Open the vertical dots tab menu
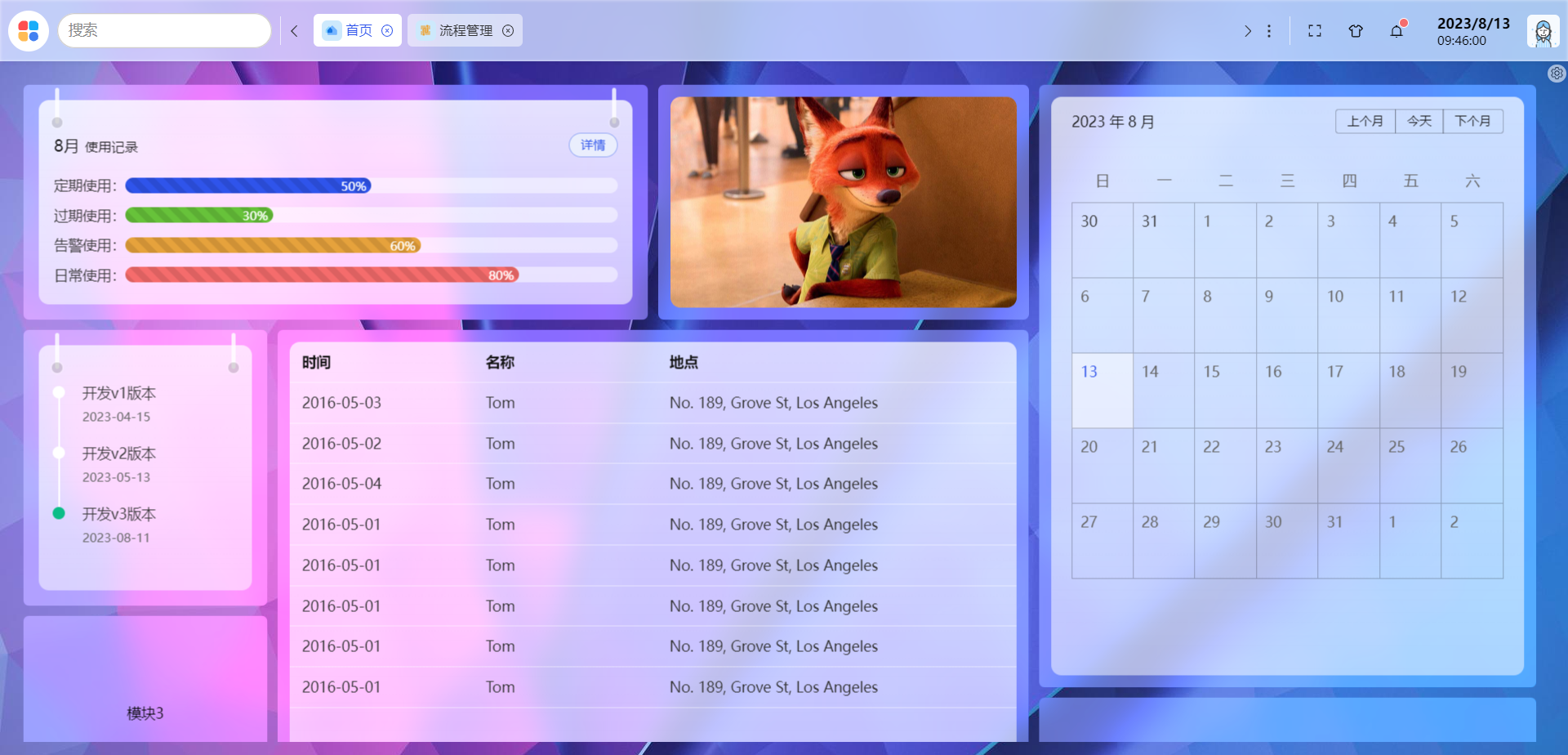This screenshot has width=1568, height=755. (x=1268, y=31)
